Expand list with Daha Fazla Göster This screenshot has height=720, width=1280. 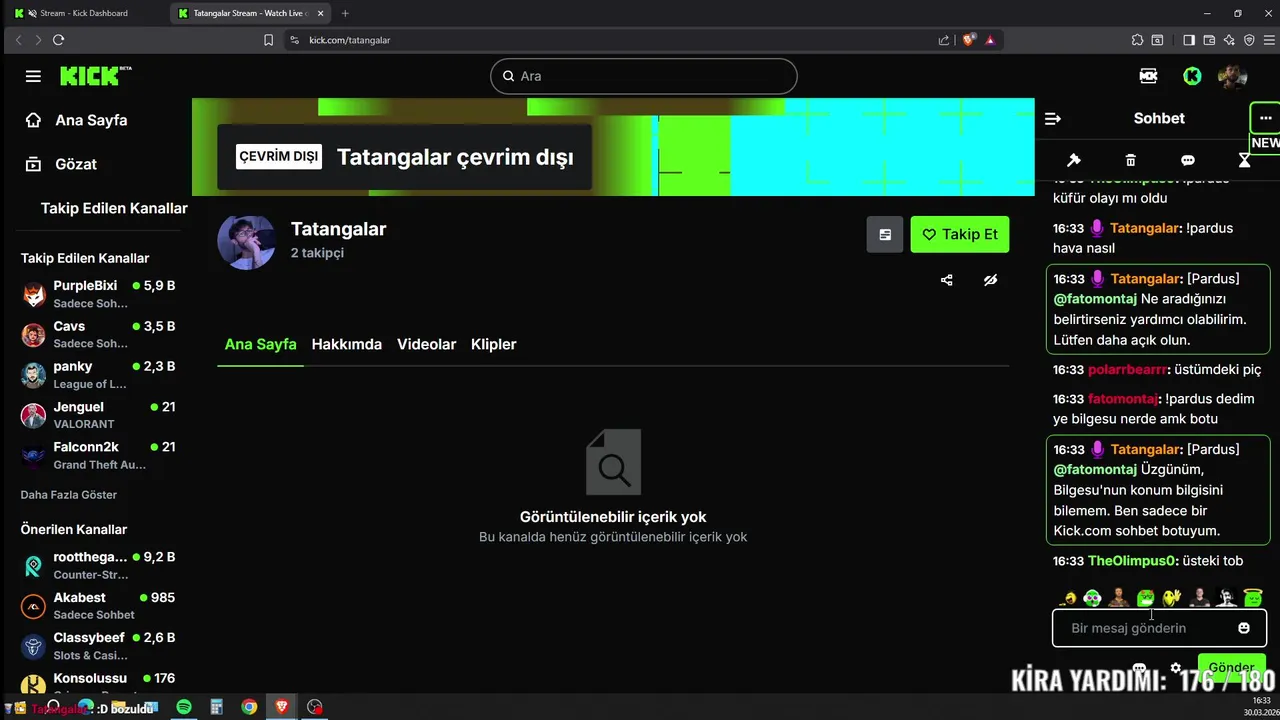69,495
